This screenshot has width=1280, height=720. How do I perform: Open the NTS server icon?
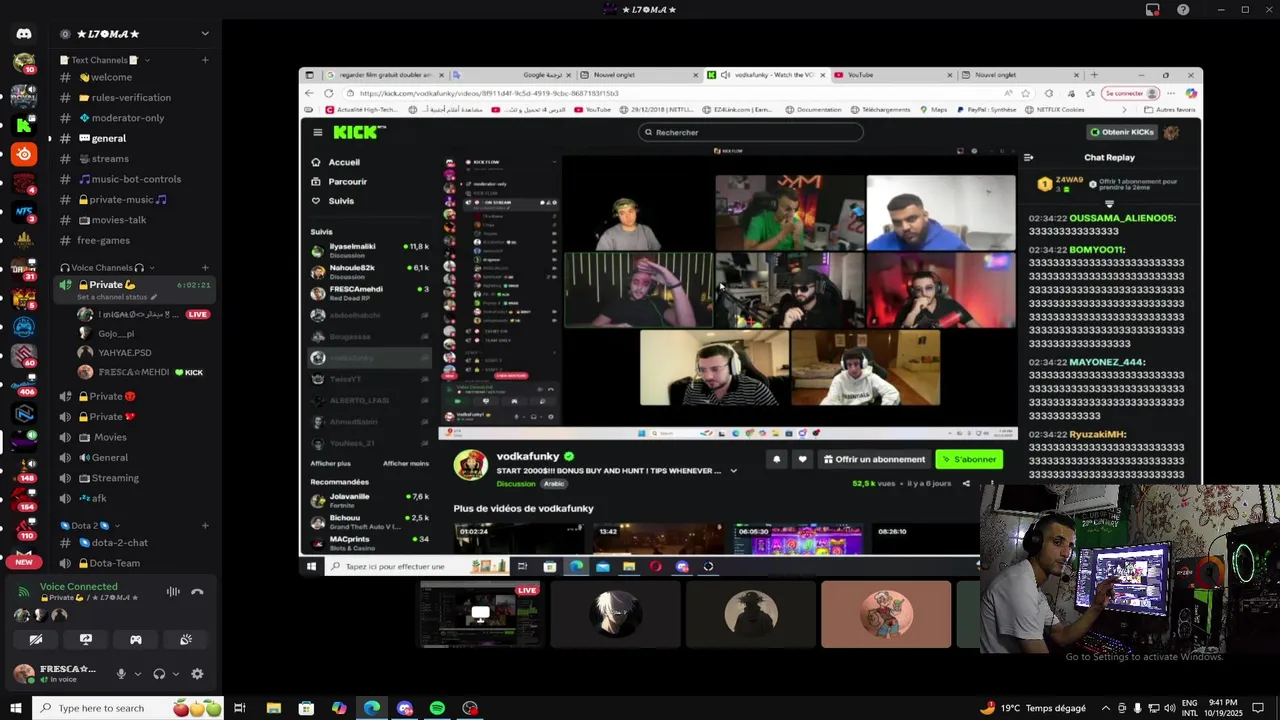(x=24, y=211)
